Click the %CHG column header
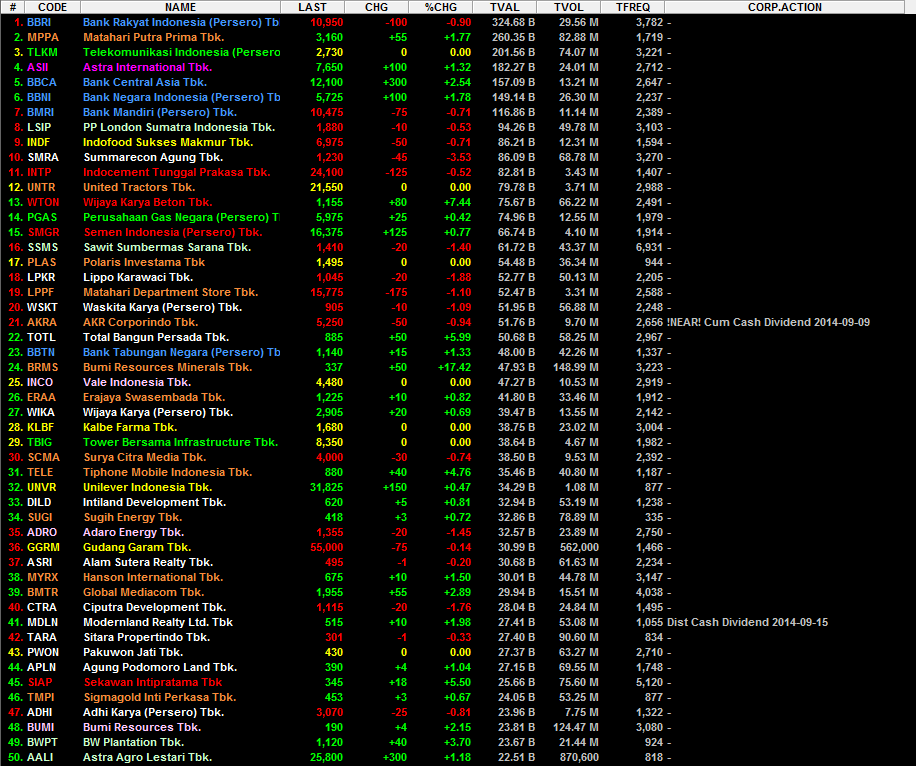 [x=440, y=7]
